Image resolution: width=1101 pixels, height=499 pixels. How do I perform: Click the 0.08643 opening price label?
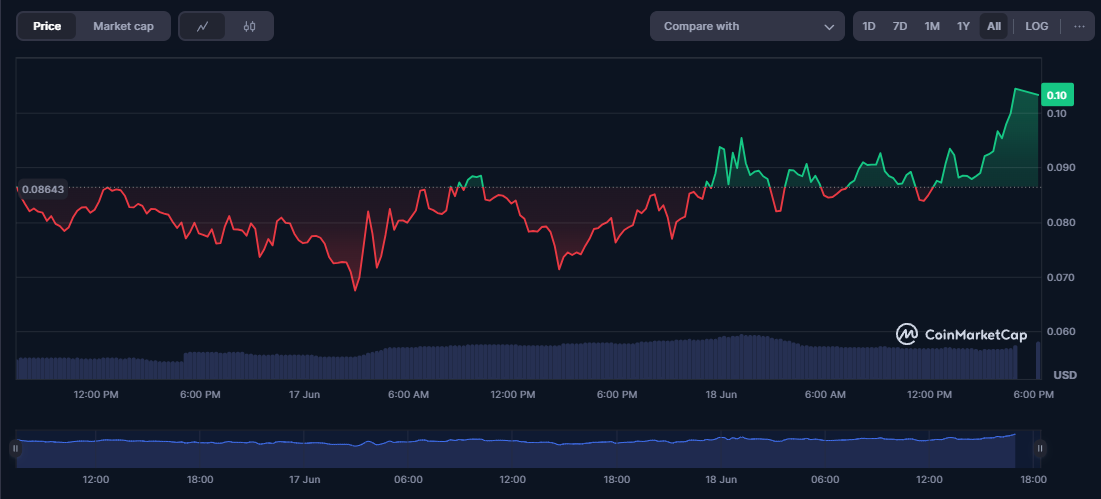pos(43,189)
